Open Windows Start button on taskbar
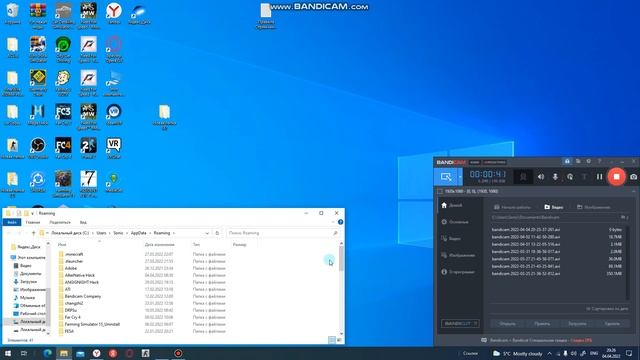Viewport: 640px width, 360px height. point(7,353)
